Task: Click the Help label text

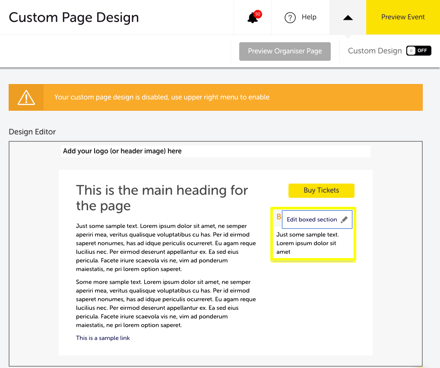Action: [x=309, y=17]
